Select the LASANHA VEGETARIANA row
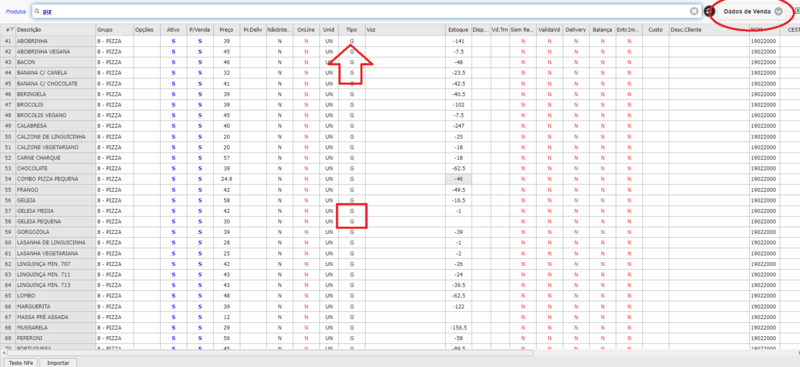The height and width of the screenshot is (367, 800). pos(55,253)
